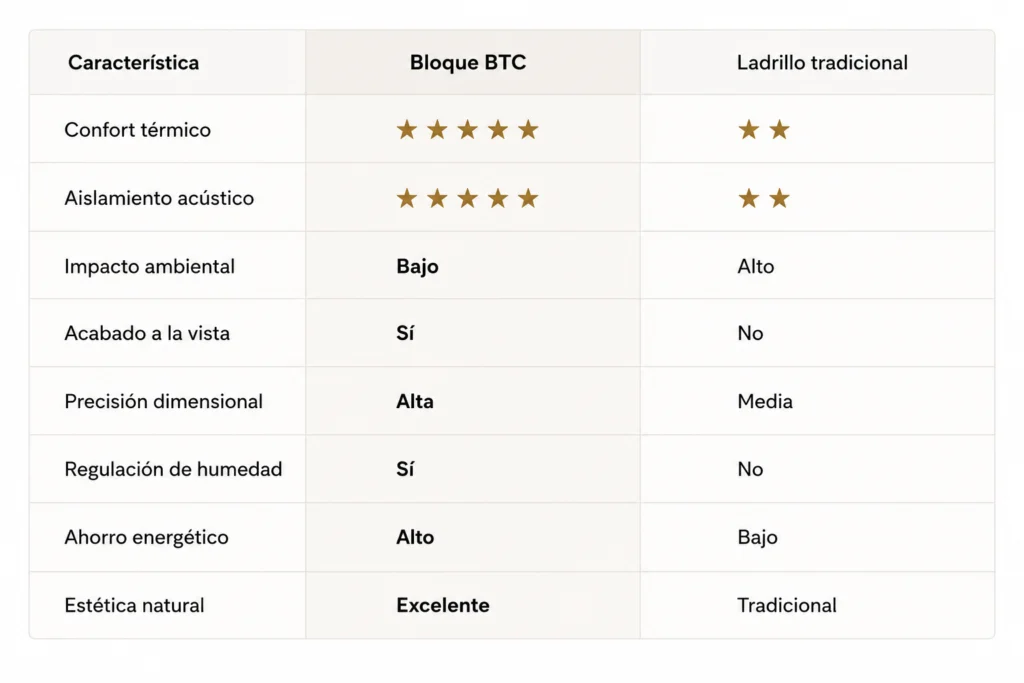Click the Tradicional value in the last row

click(787, 605)
